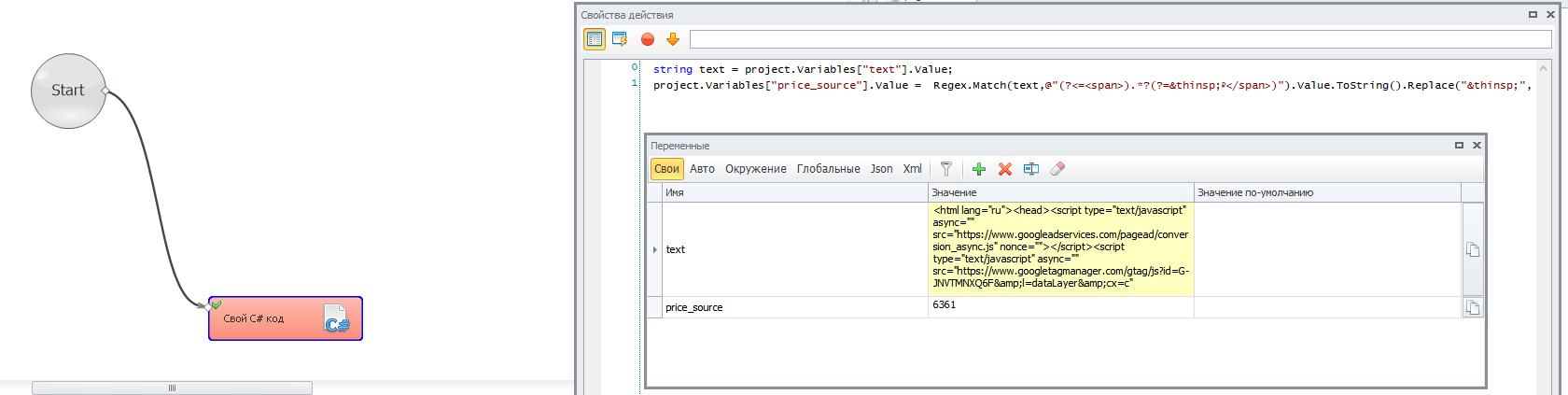This screenshot has height=395, width=1568.
Task: Click the horizontal scrollbar under the canvas
Action: (172, 388)
